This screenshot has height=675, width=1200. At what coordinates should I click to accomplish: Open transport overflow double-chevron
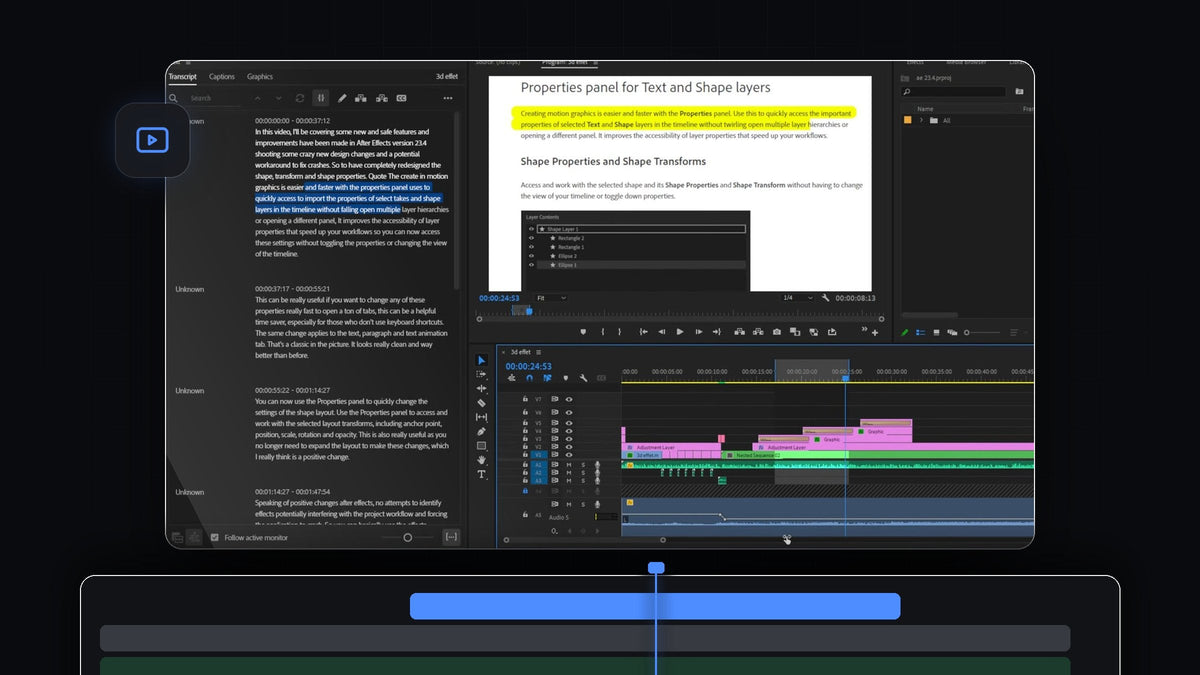tap(864, 329)
